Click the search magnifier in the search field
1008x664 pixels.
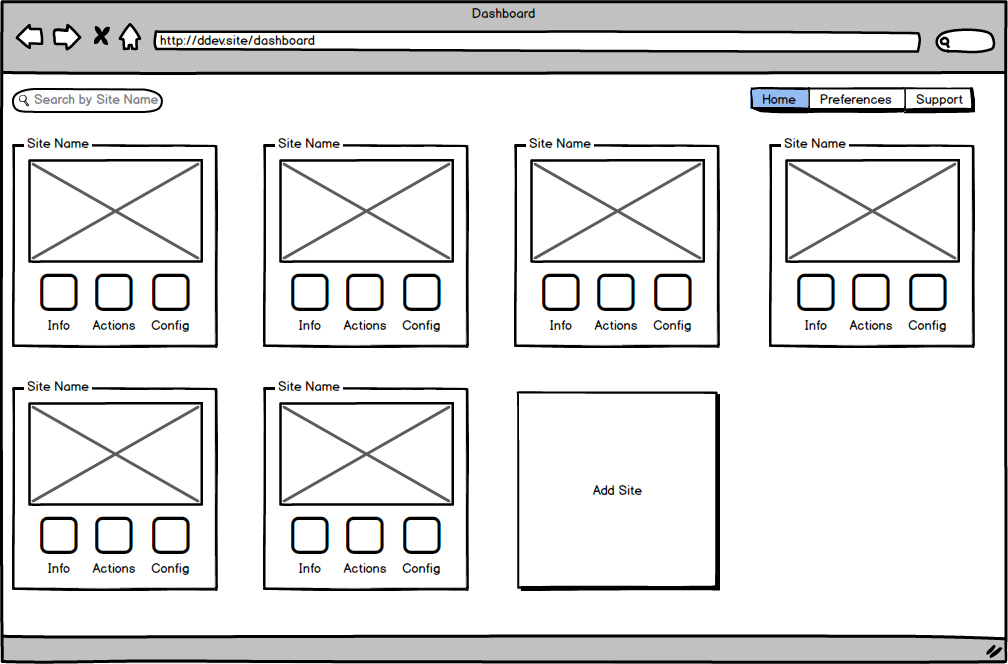point(22,100)
